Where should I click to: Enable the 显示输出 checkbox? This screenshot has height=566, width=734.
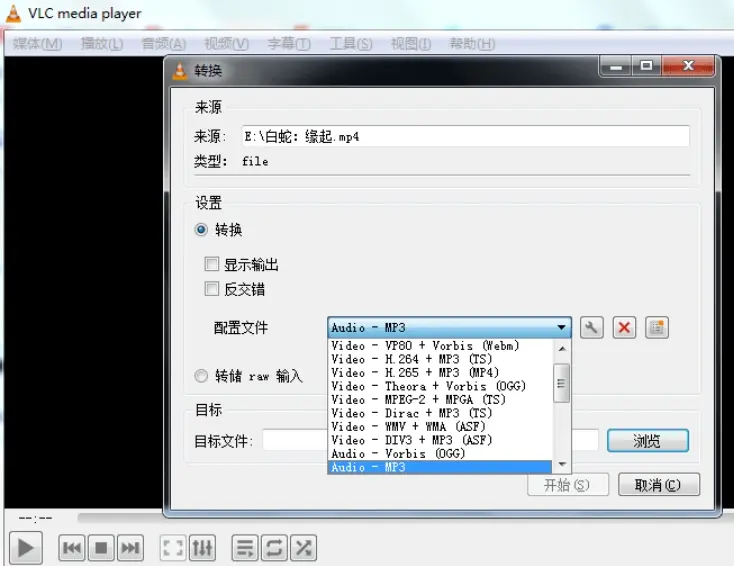212,264
